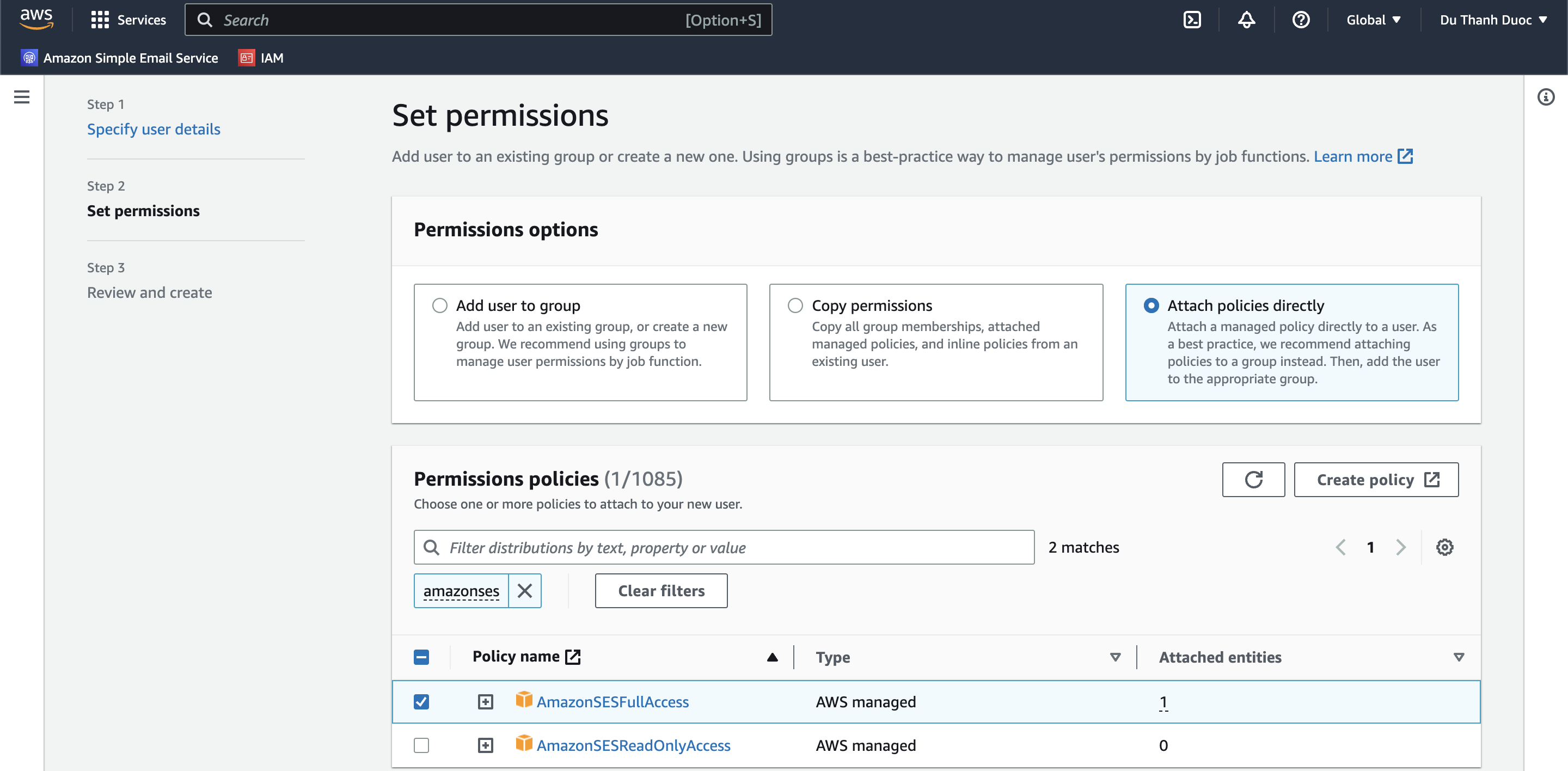
Task: Click the policy filter text field
Action: pos(724,547)
